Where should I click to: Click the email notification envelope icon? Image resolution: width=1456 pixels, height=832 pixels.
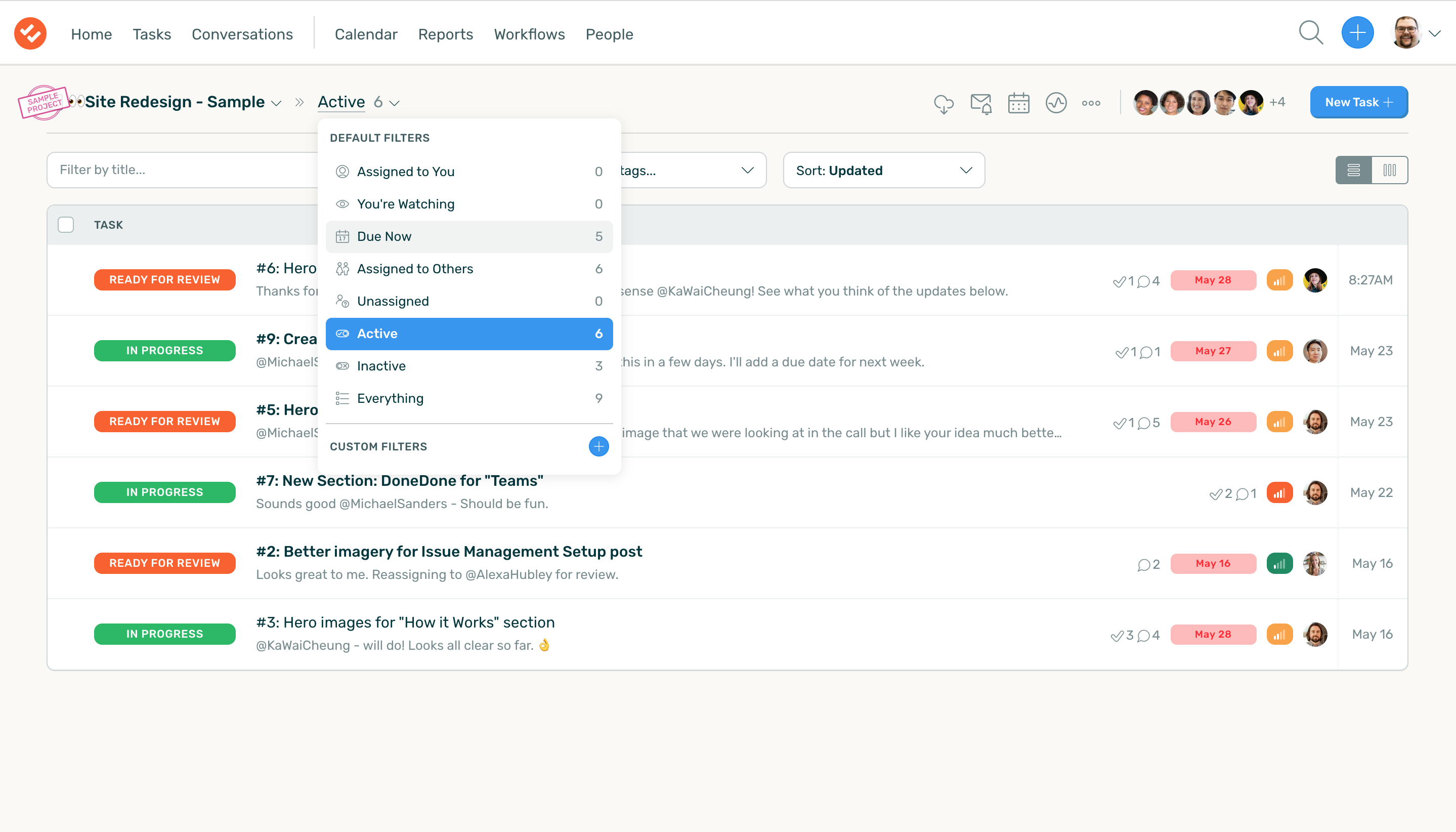click(981, 103)
